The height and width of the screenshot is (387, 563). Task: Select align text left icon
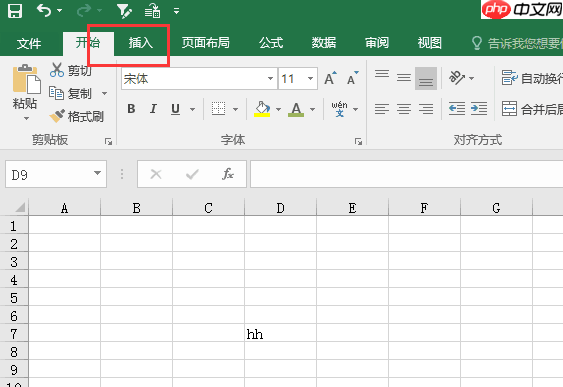[x=382, y=109]
